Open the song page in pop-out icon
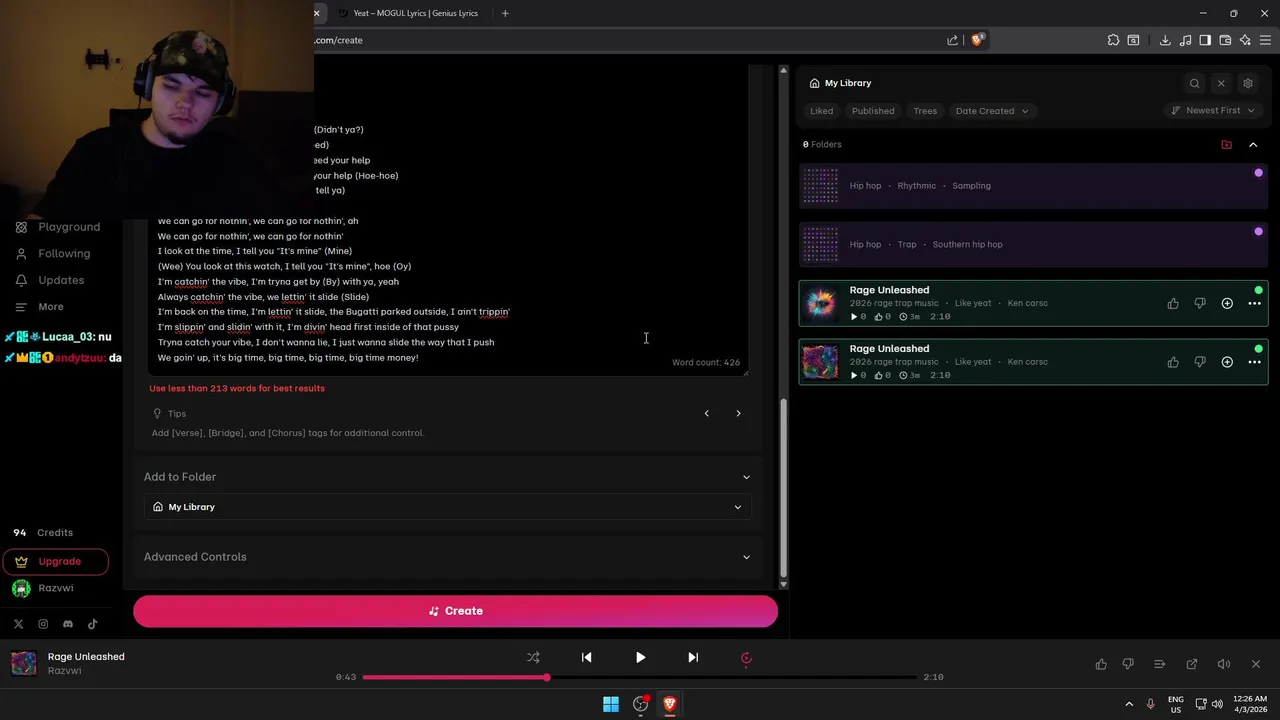Screen dimensions: 1280x720 (x=1192, y=664)
